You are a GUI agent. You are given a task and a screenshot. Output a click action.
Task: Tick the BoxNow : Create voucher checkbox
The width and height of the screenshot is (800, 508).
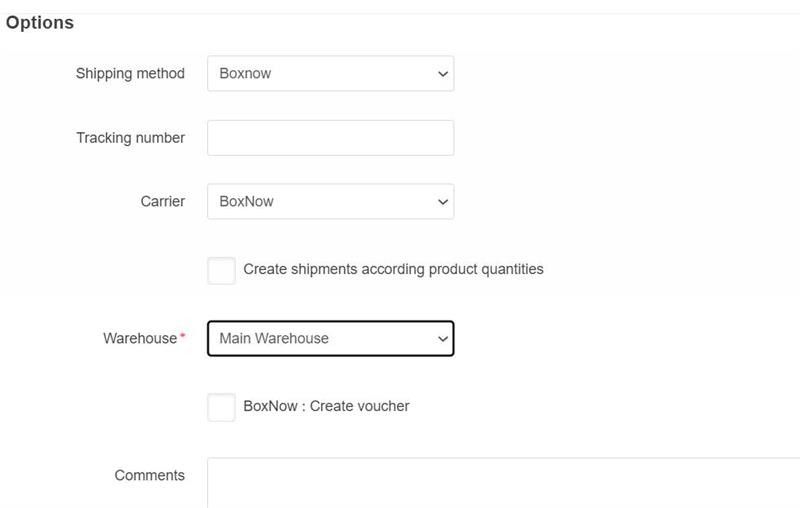221,407
